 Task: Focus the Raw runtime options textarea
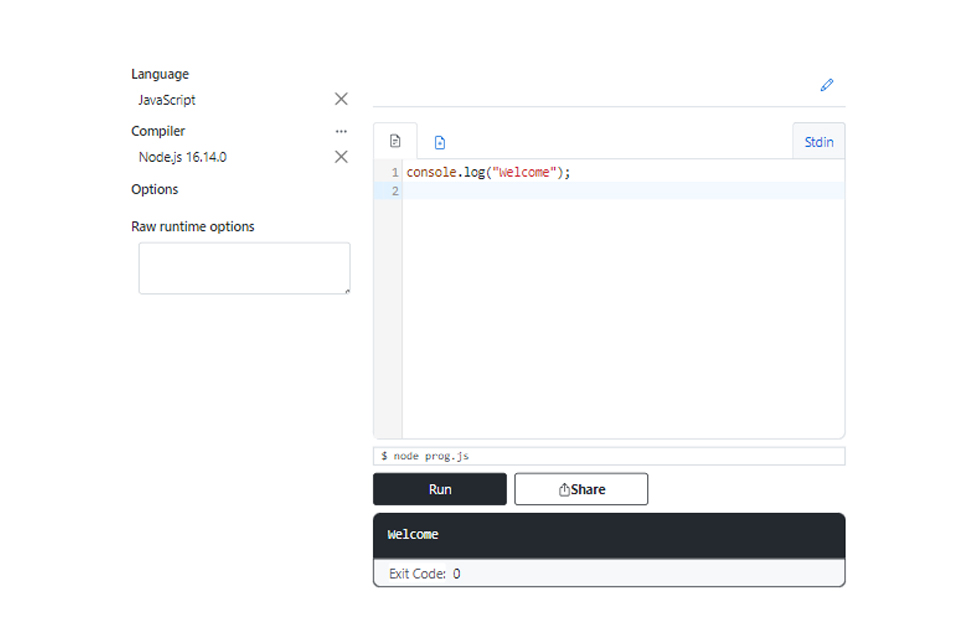point(244,268)
